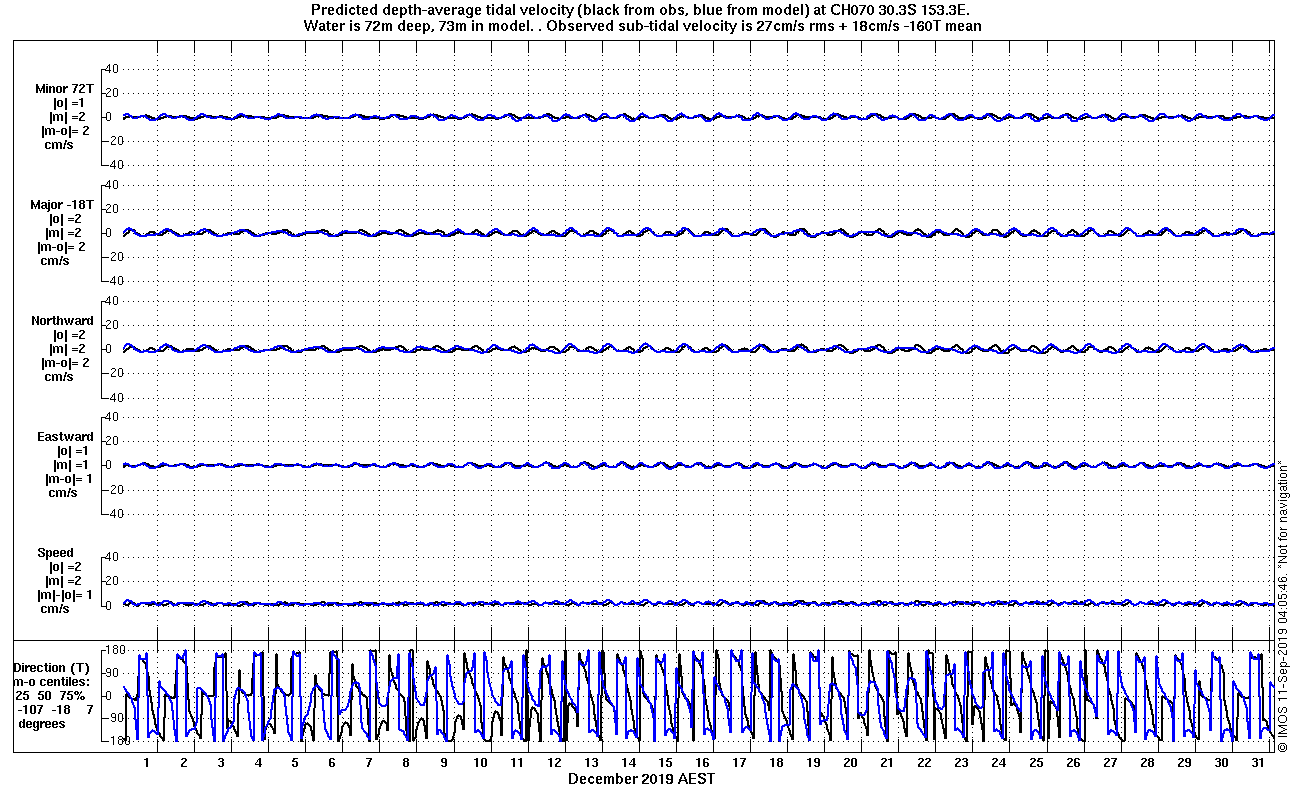
Task: Click date label '5' on the time axis
Action: click(x=295, y=762)
